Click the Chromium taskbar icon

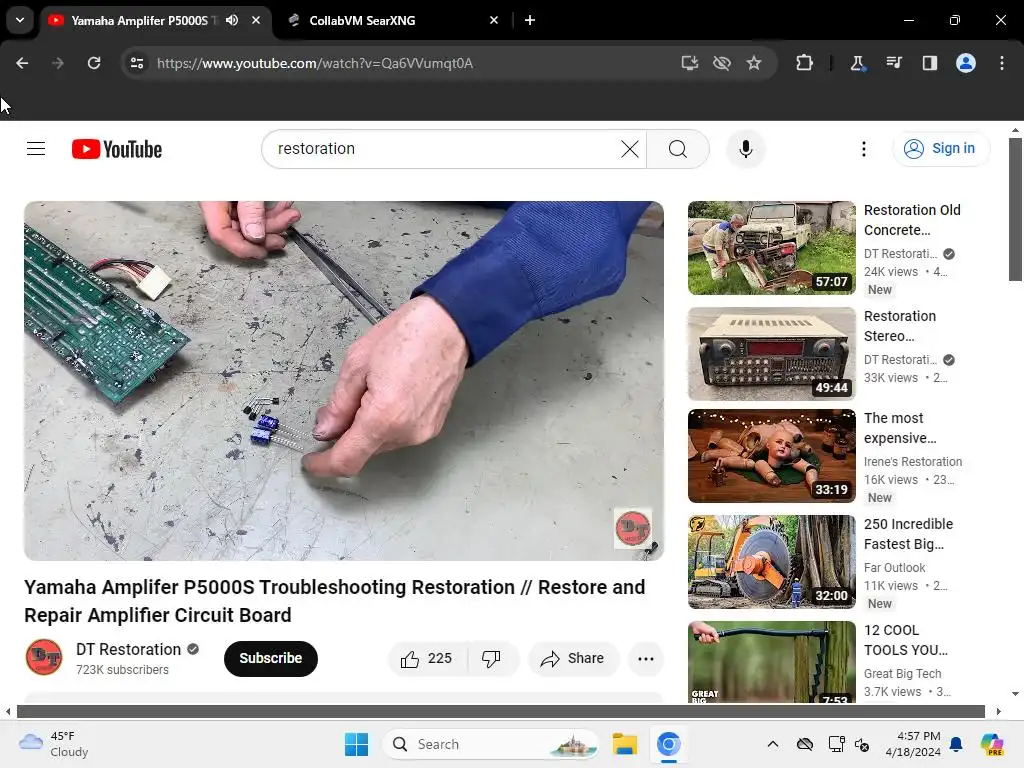(669, 744)
